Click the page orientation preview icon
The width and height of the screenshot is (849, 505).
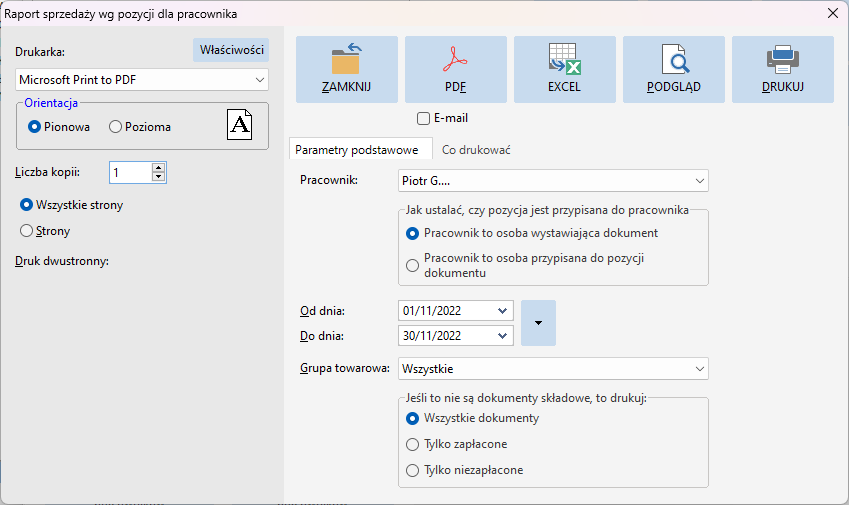coord(239,124)
